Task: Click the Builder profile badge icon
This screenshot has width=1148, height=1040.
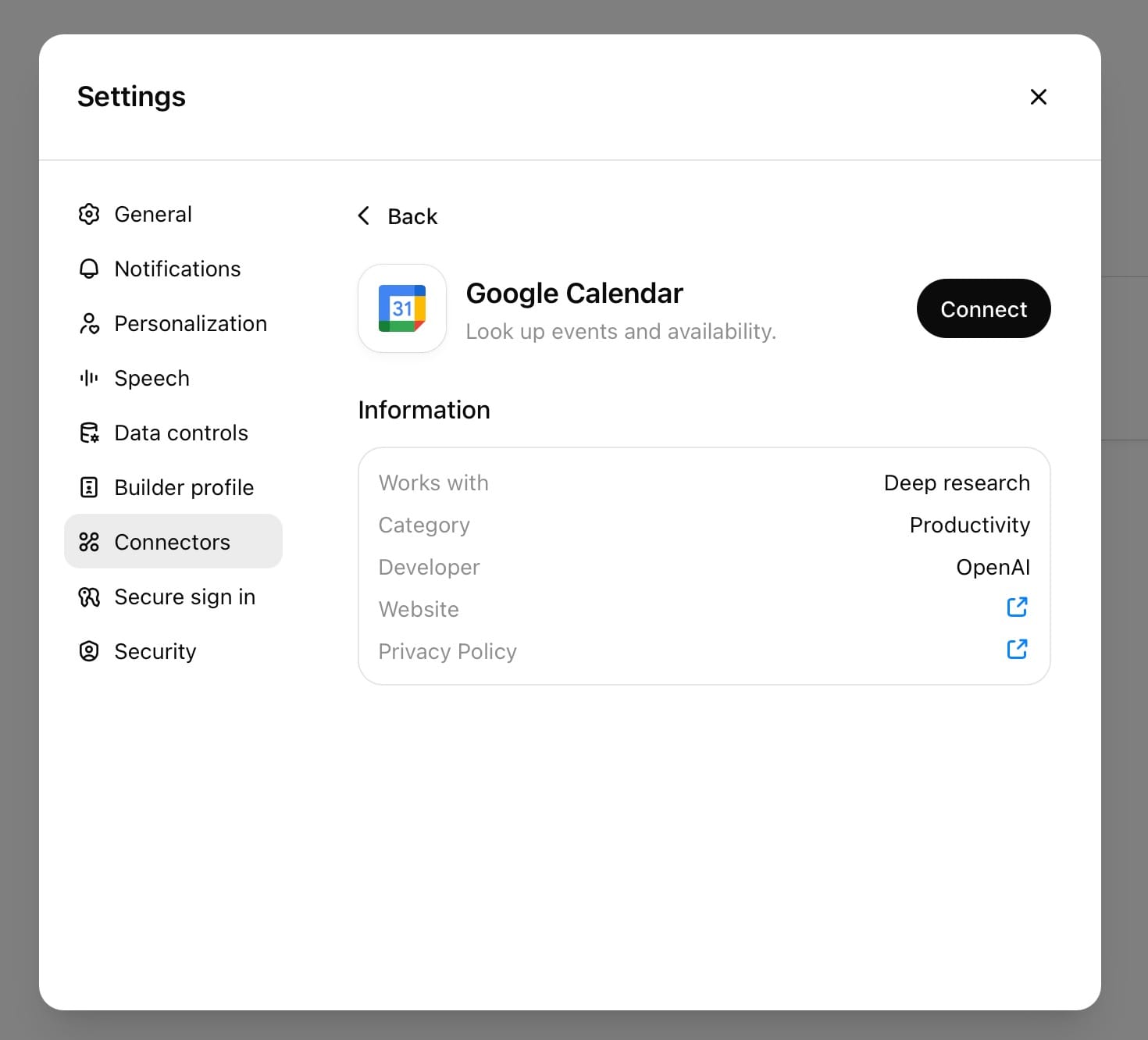Action: pyautogui.click(x=89, y=487)
